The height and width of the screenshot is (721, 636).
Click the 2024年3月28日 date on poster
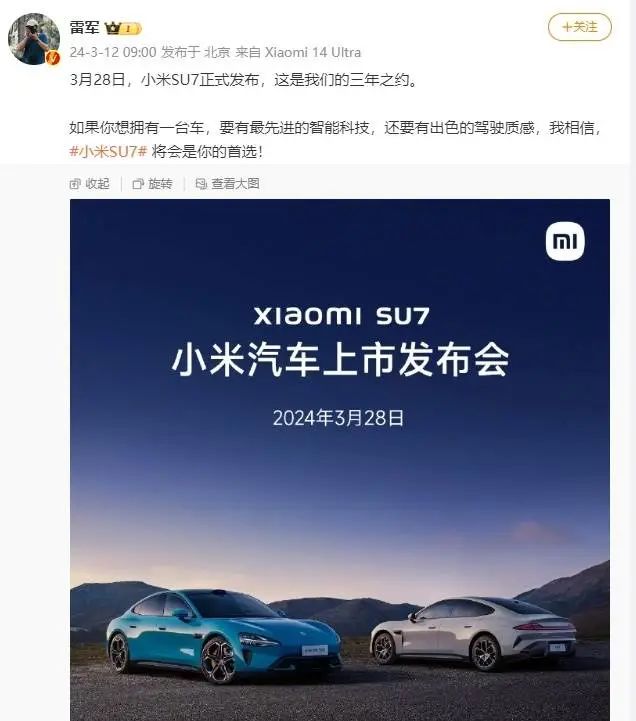click(x=338, y=418)
